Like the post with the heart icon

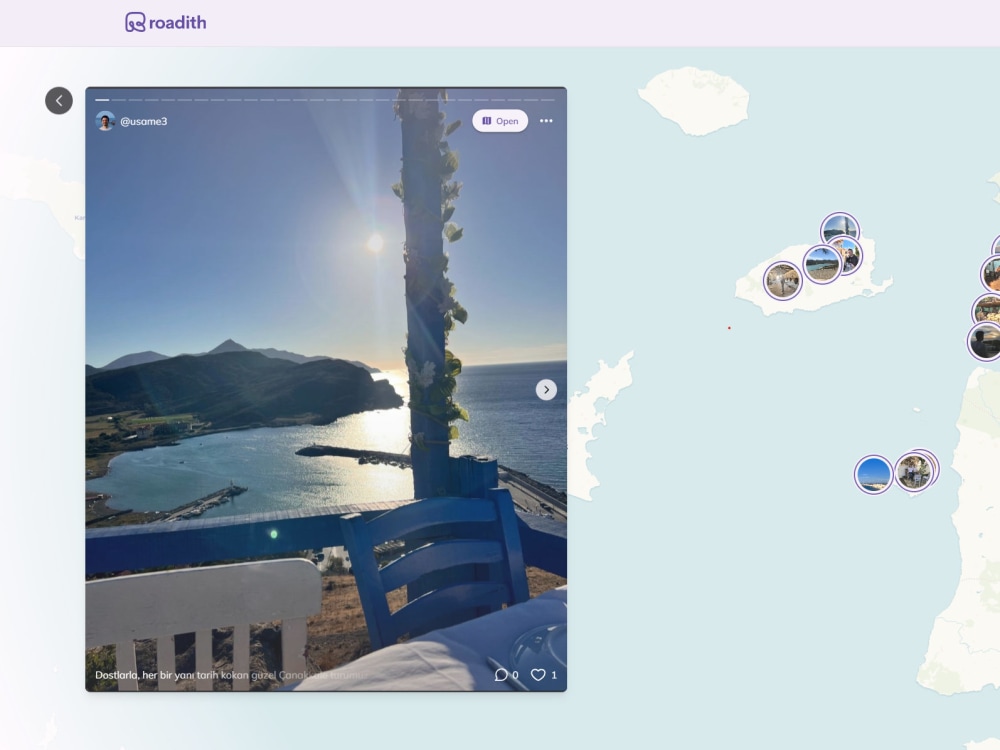coord(538,675)
